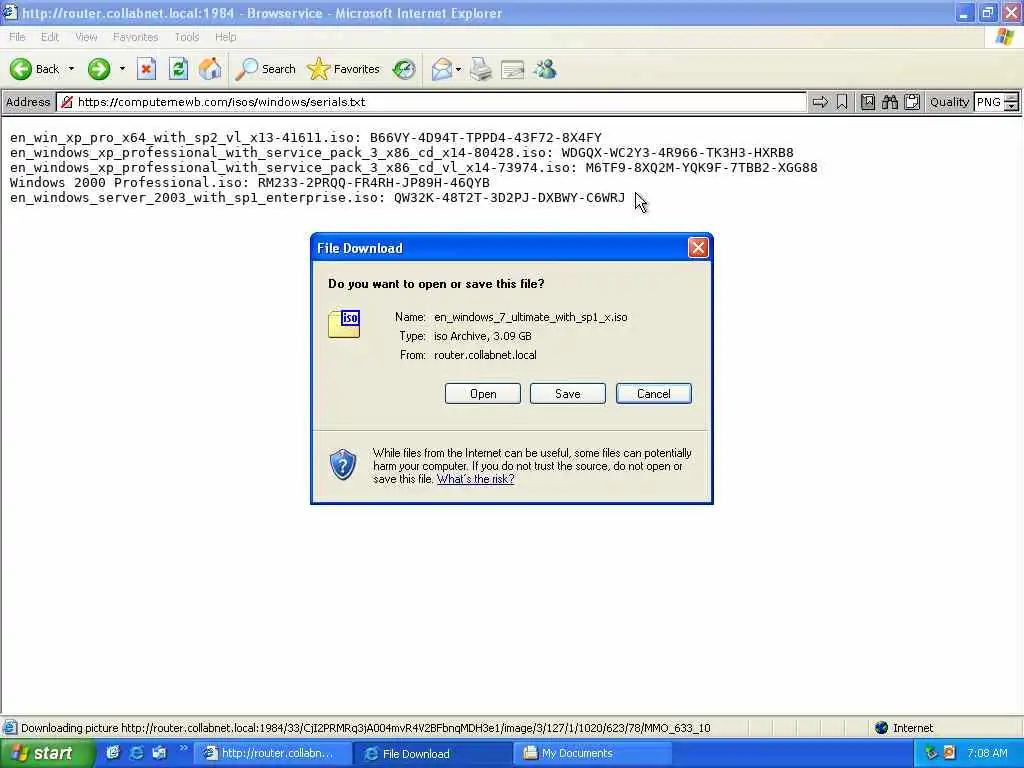Click the address bar URL field
Image resolution: width=1024 pixels, height=768 pixels.
(431, 102)
